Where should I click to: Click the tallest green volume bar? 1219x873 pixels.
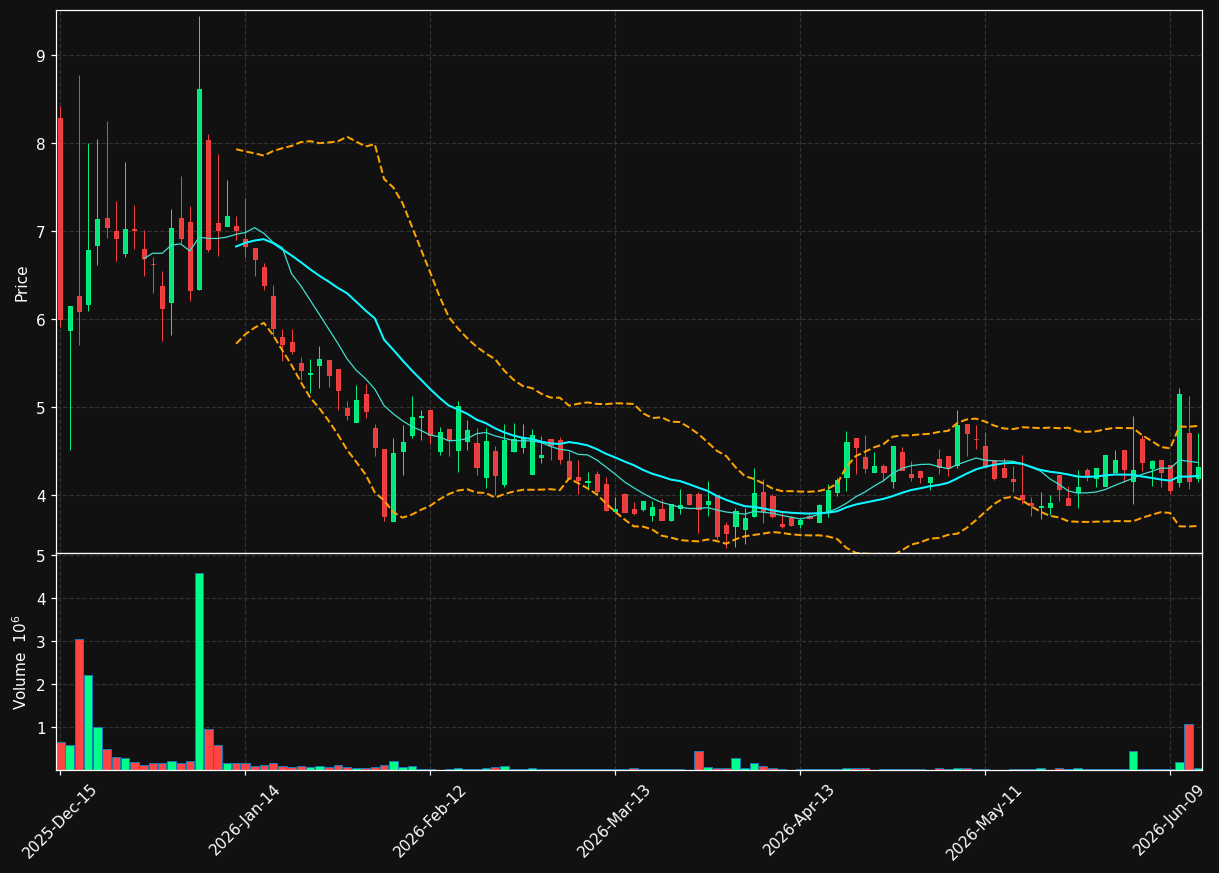(x=199, y=671)
